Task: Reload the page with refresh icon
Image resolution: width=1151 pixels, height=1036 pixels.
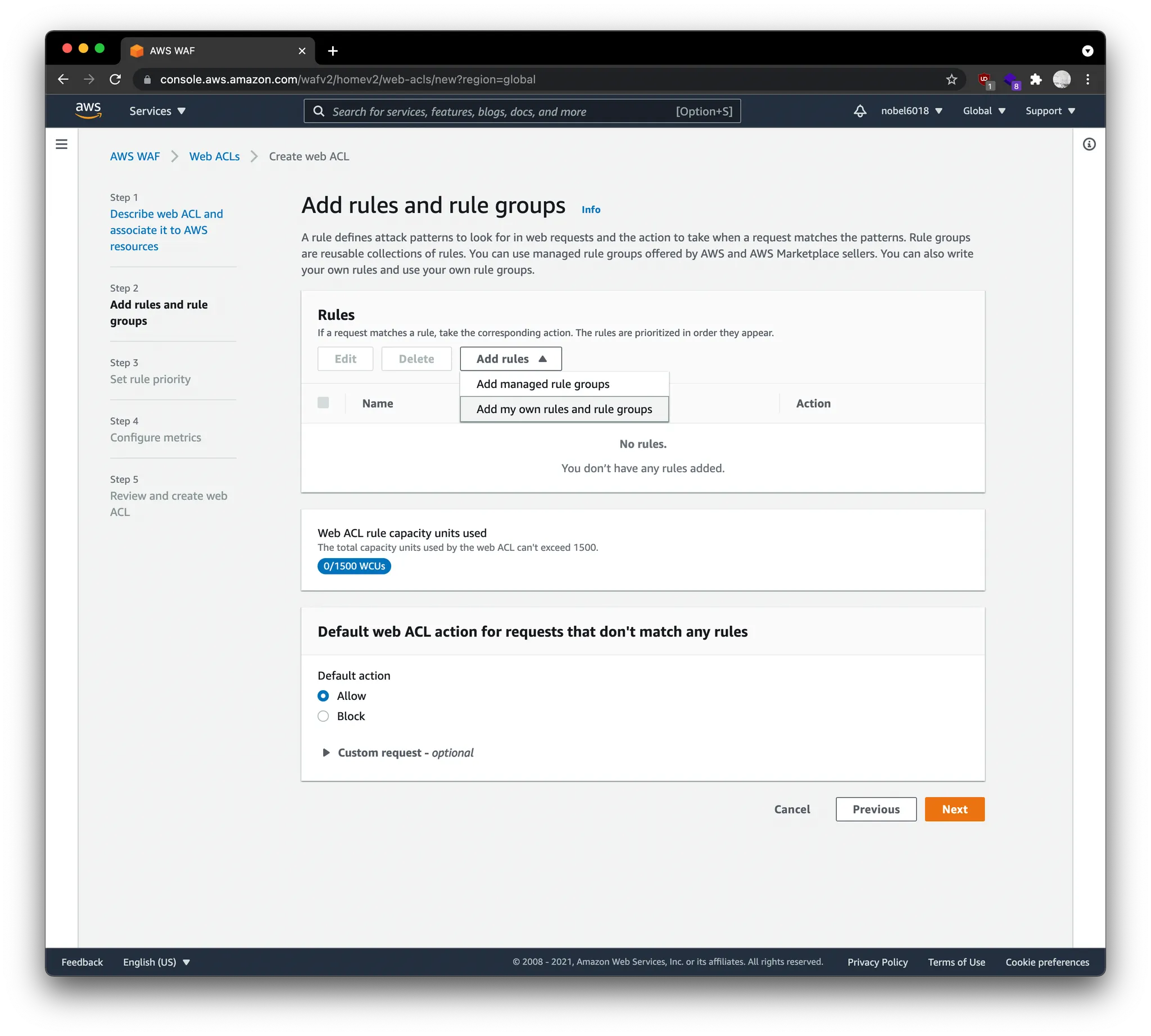Action: [x=115, y=80]
